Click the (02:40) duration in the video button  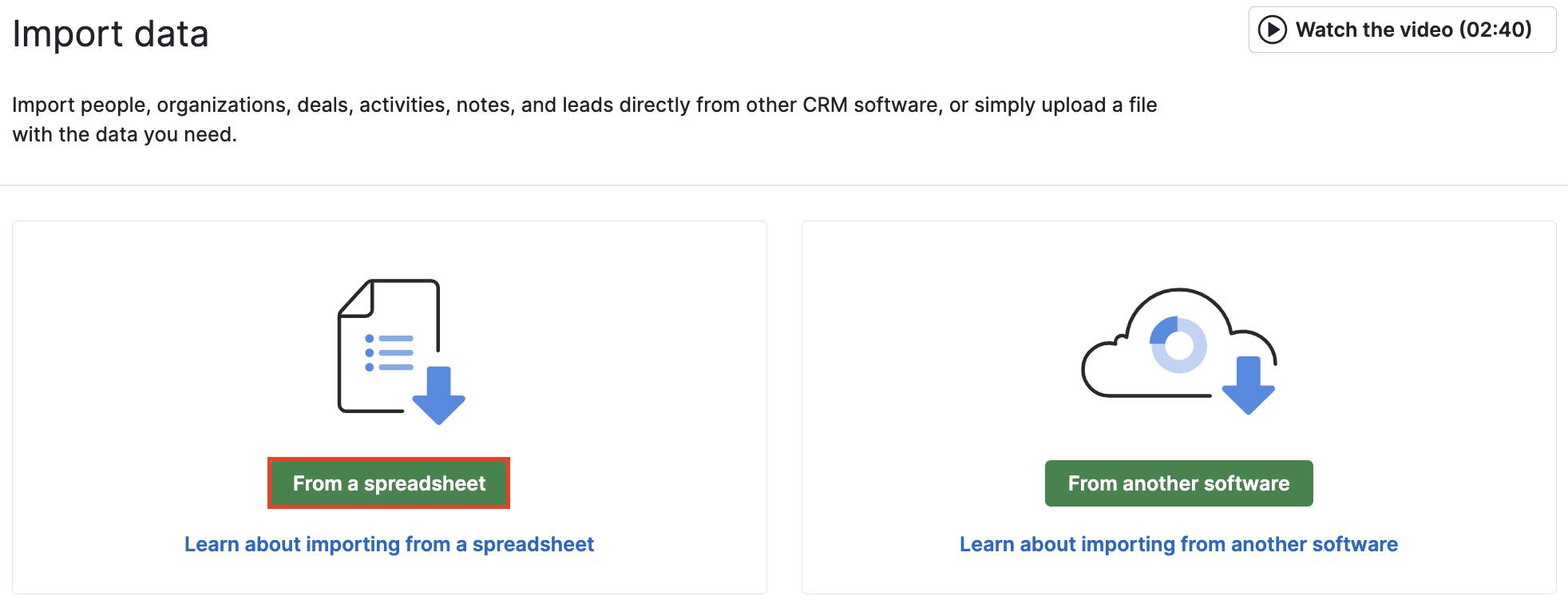[1495, 30]
